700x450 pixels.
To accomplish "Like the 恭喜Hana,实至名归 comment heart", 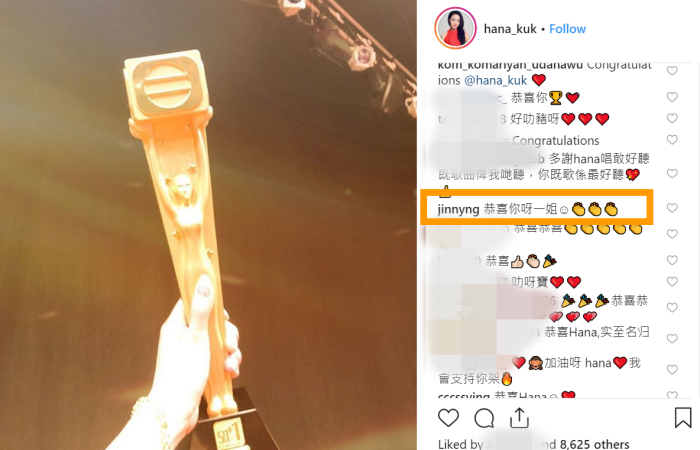I will (x=672, y=338).
